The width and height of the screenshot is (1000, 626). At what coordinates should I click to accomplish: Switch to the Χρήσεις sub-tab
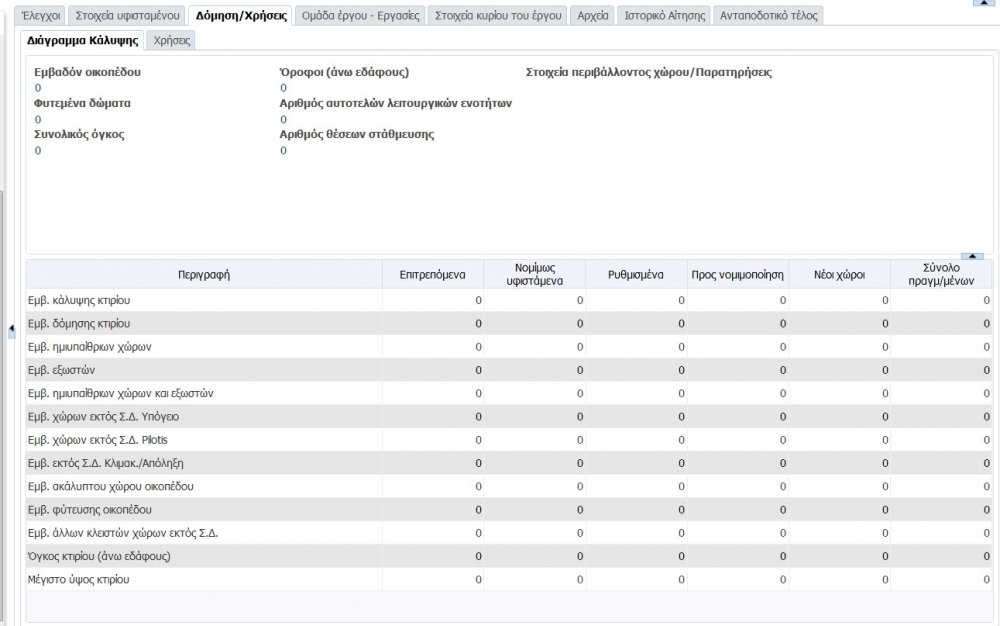tap(172, 40)
